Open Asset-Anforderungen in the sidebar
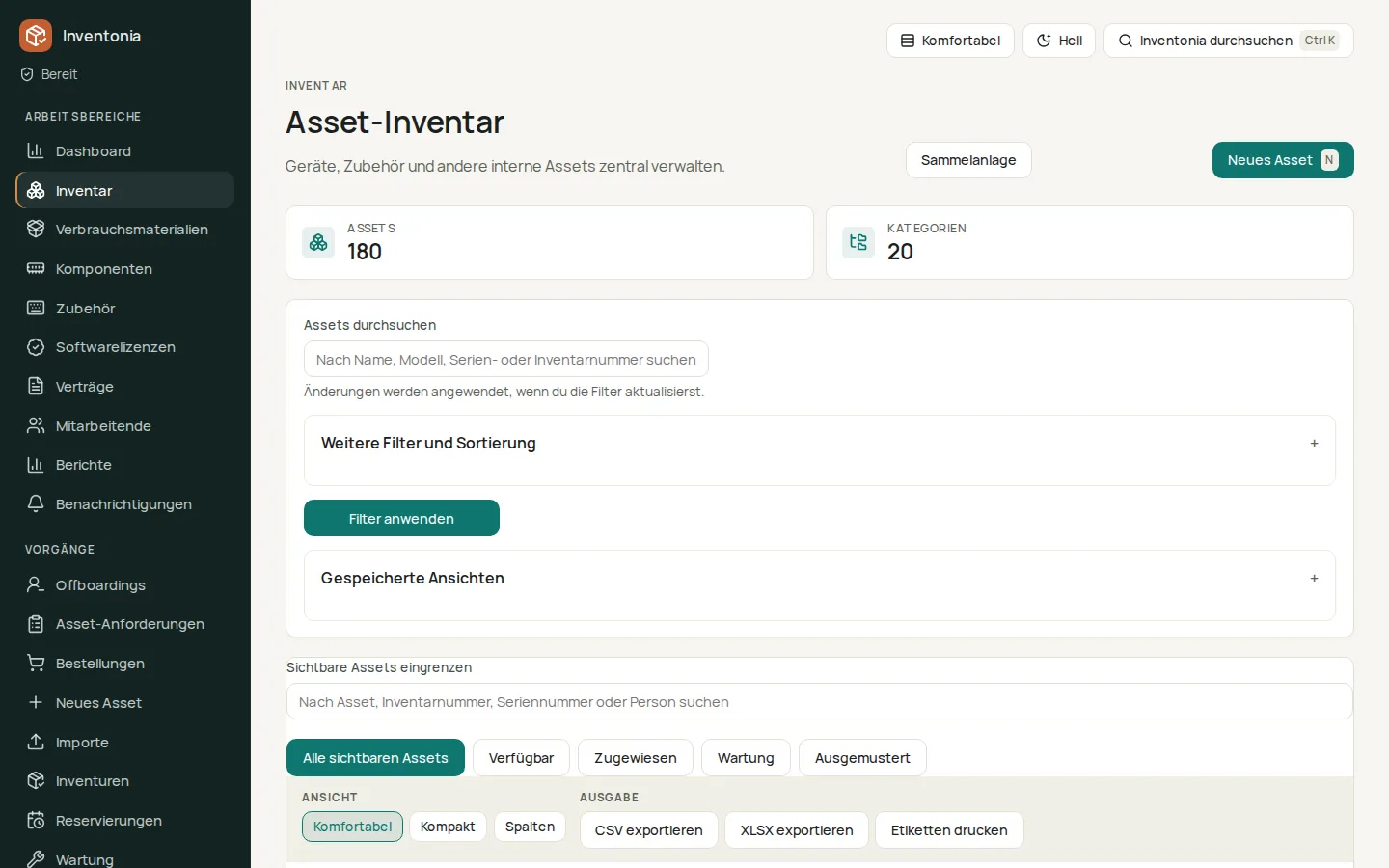This screenshot has width=1389, height=868. [125, 624]
